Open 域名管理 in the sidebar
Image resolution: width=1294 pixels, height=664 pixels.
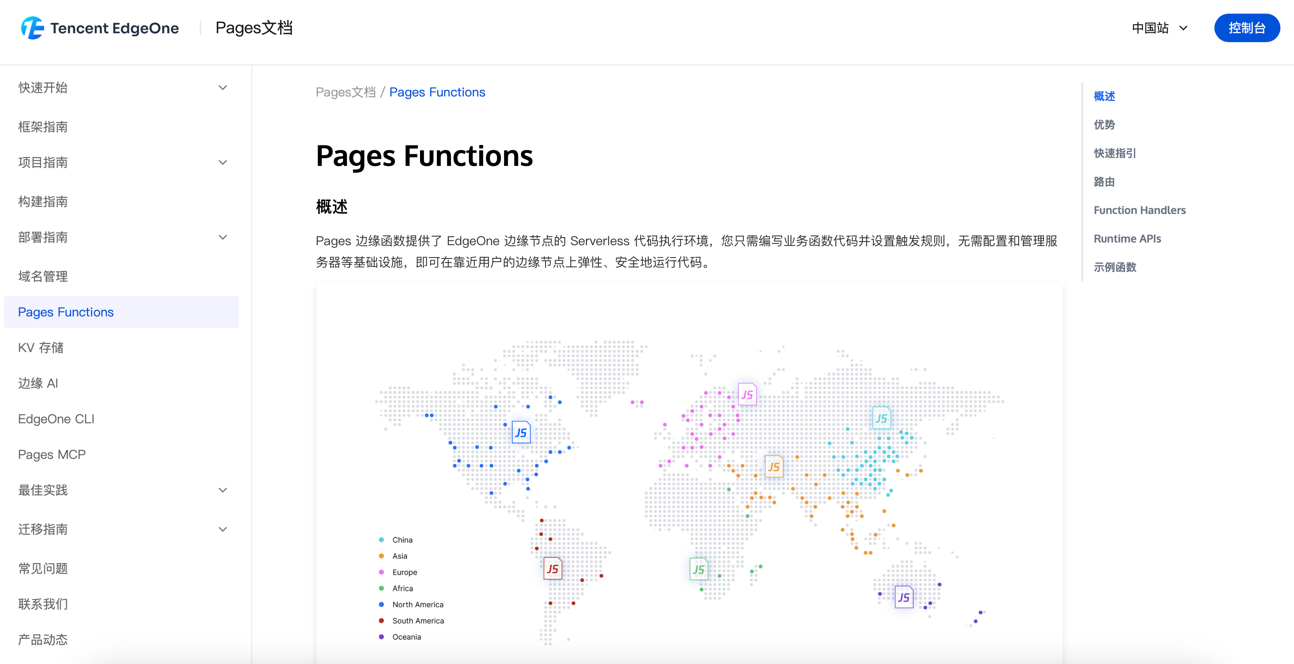tap(43, 276)
